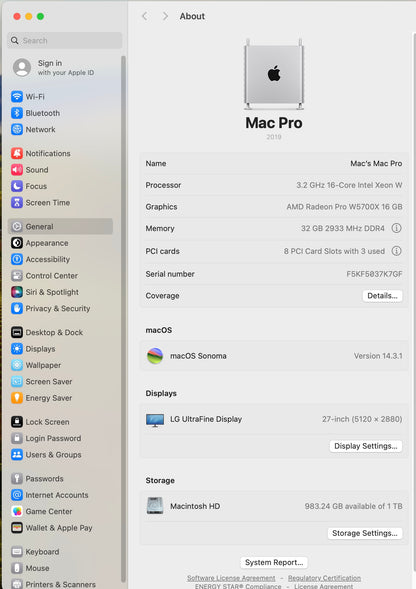Screen dimensions: 416x589
Task: Open Users & Groups icon
Action: pyautogui.click(x=17, y=455)
